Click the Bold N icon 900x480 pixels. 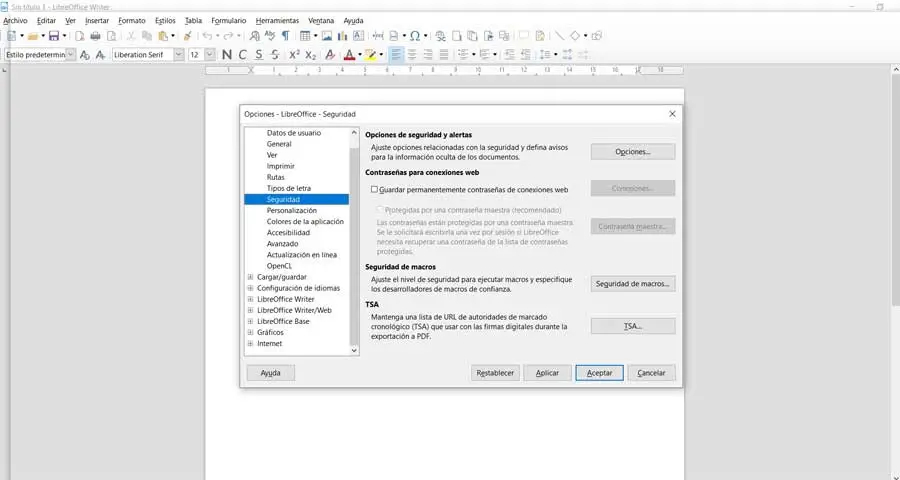click(x=227, y=55)
